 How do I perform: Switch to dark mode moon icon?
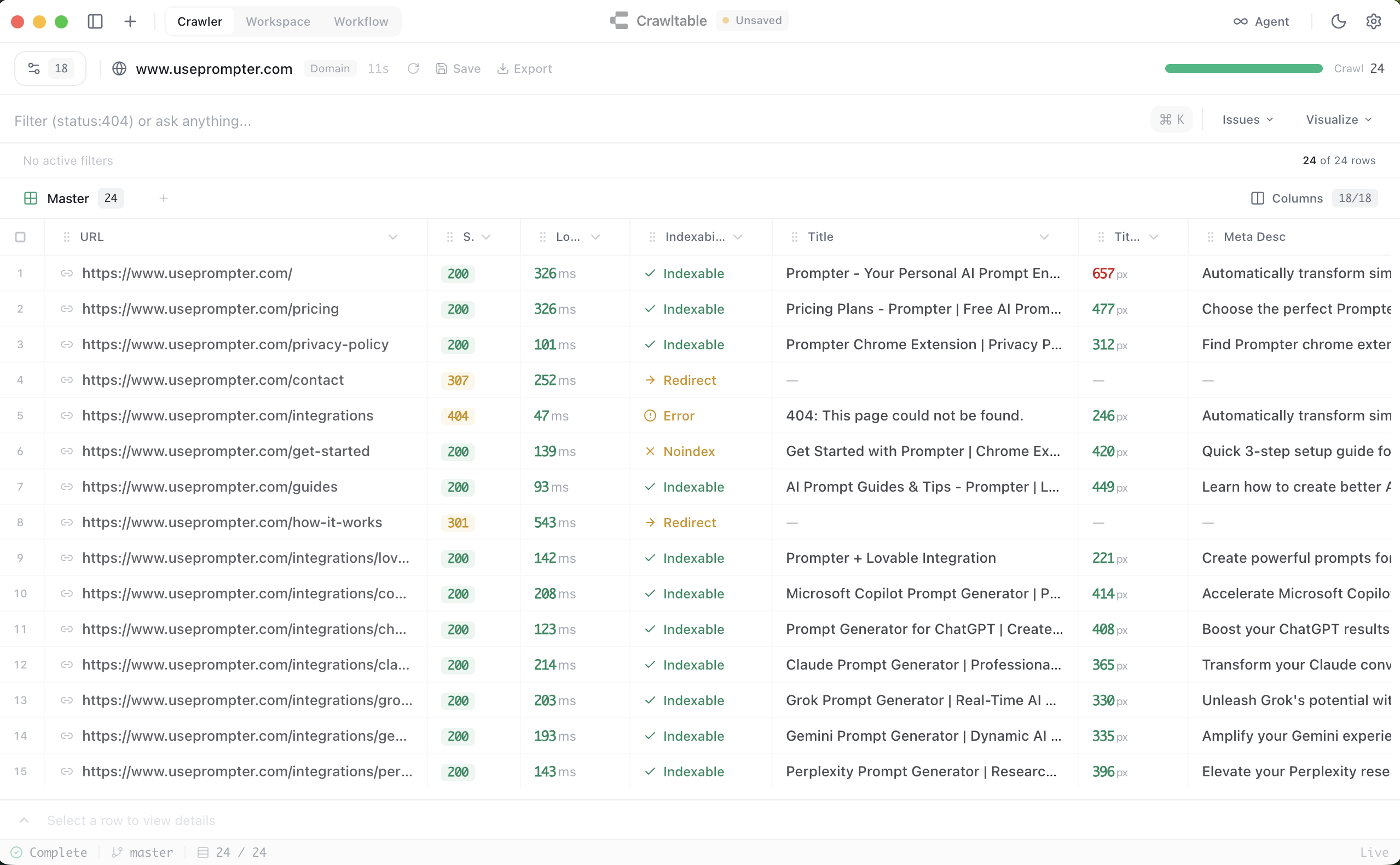coord(1338,21)
